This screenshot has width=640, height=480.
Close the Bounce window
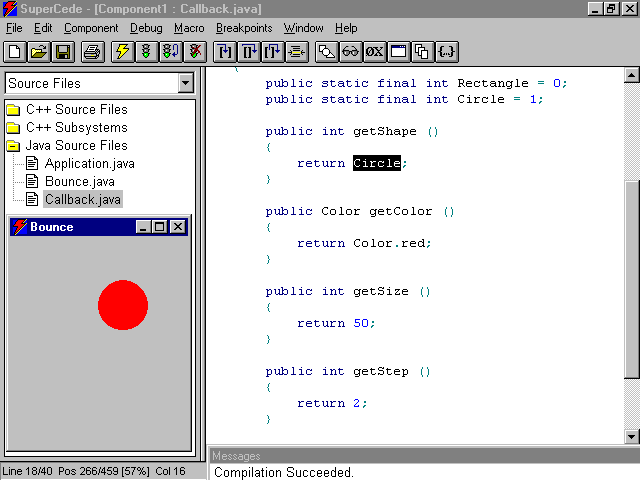coord(178,227)
